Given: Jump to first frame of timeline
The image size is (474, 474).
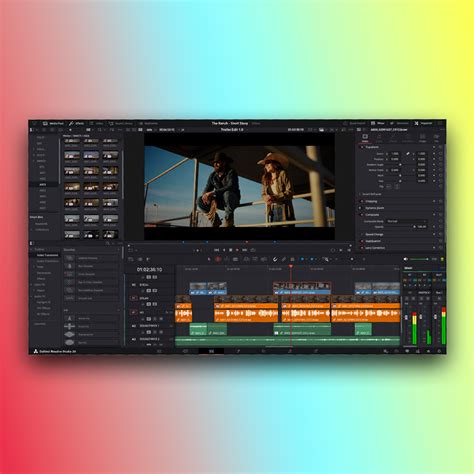Looking at the screenshot, I should coord(217,250).
